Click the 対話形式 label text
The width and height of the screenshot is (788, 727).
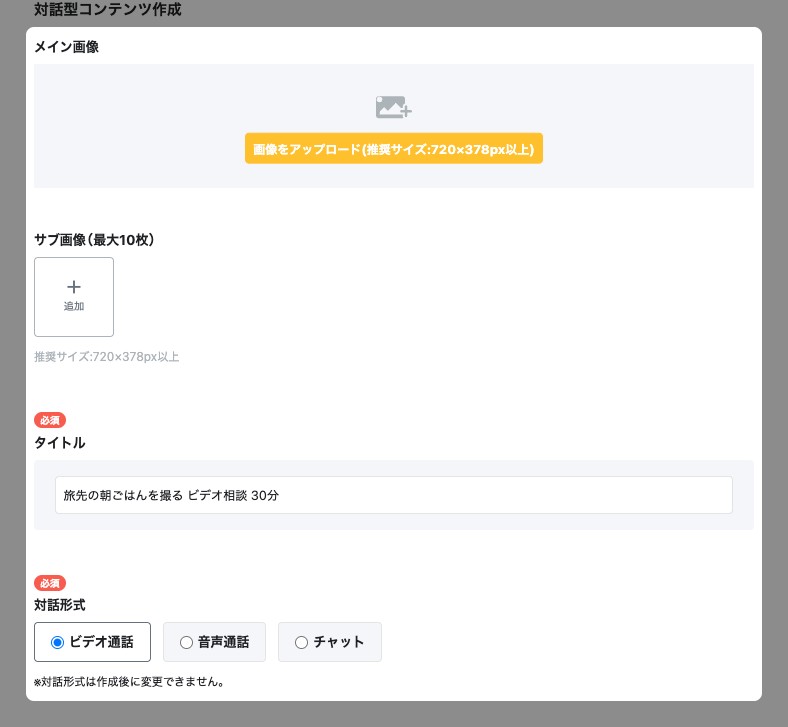pyautogui.click(x=60, y=605)
